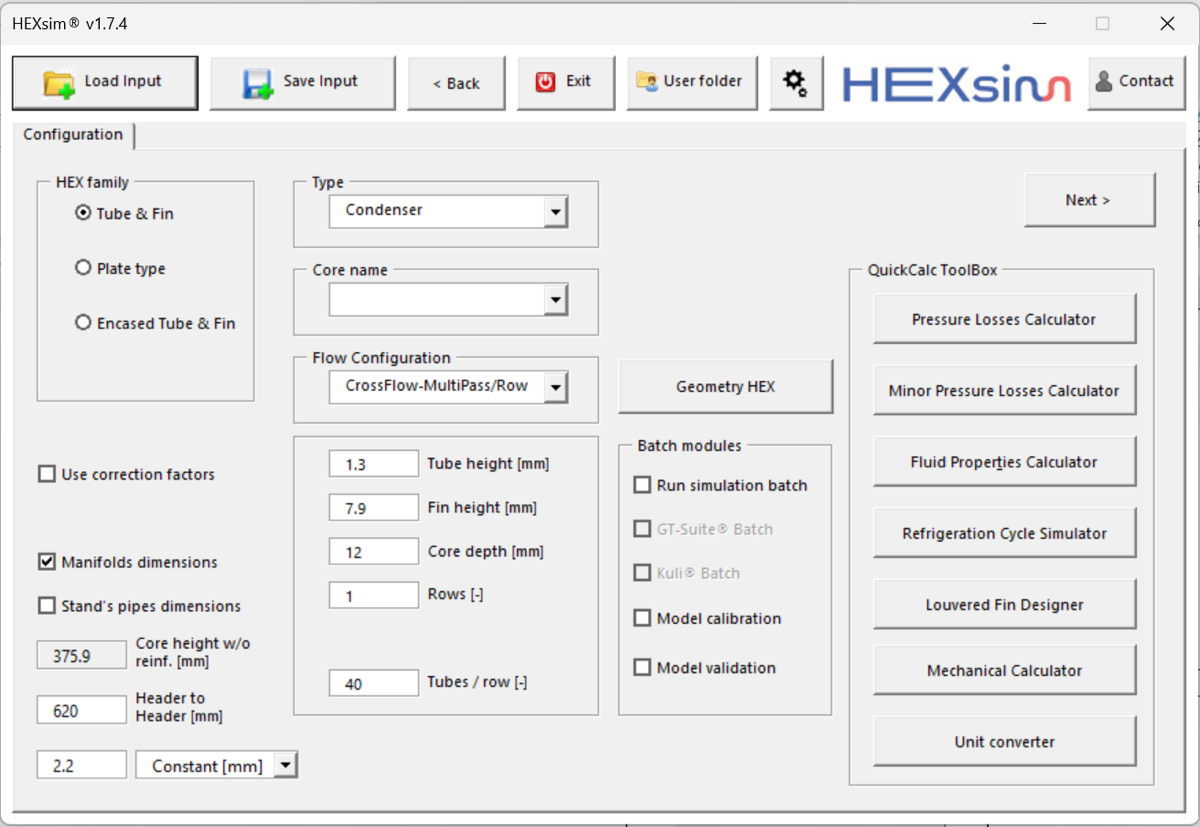Click the Contact person icon
Screen dimensions: 1200x827
1104,82
